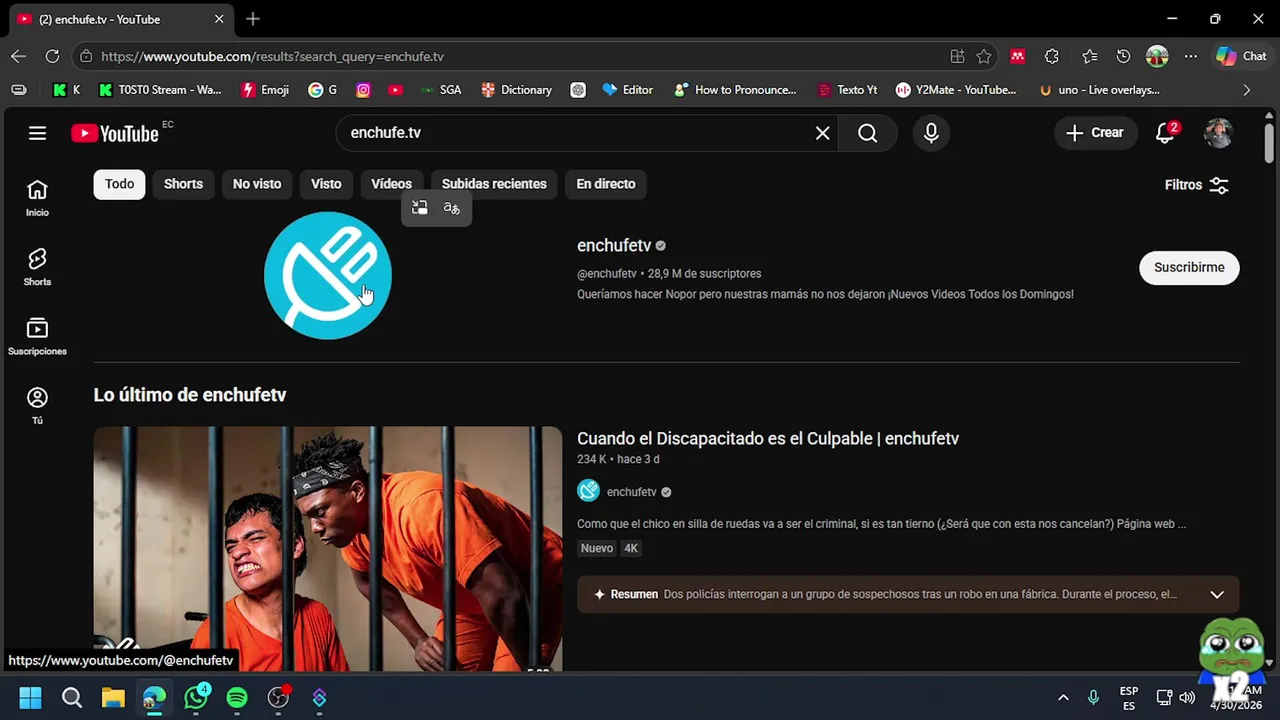
Task: Open the favorites list icon in the toolbar
Action: [1089, 56]
